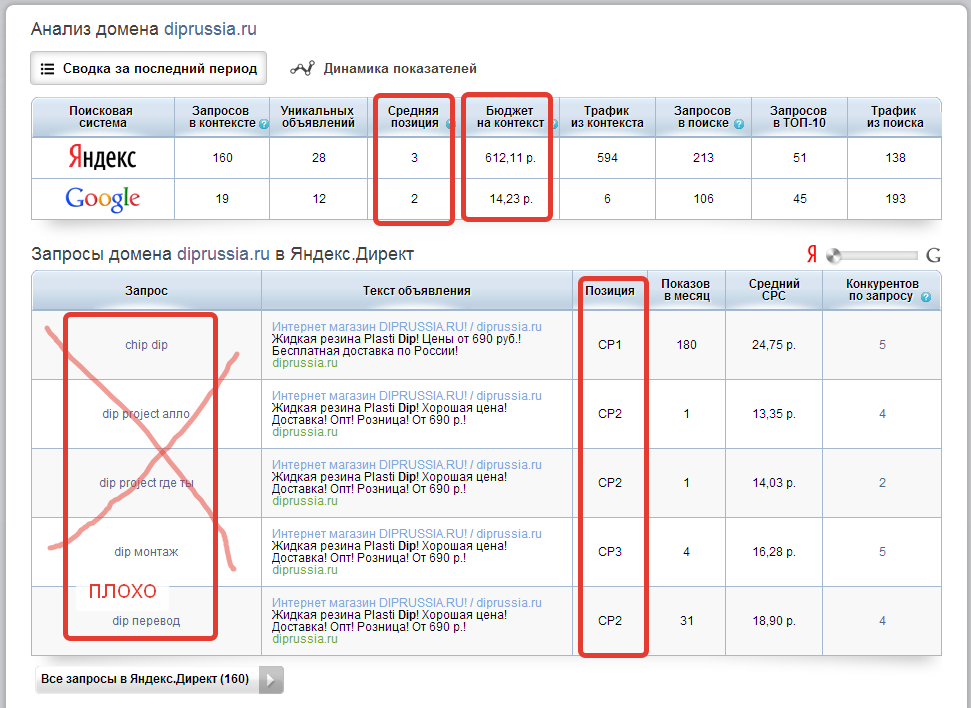Click Google TOP-10 queries value 45

point(799,199)
